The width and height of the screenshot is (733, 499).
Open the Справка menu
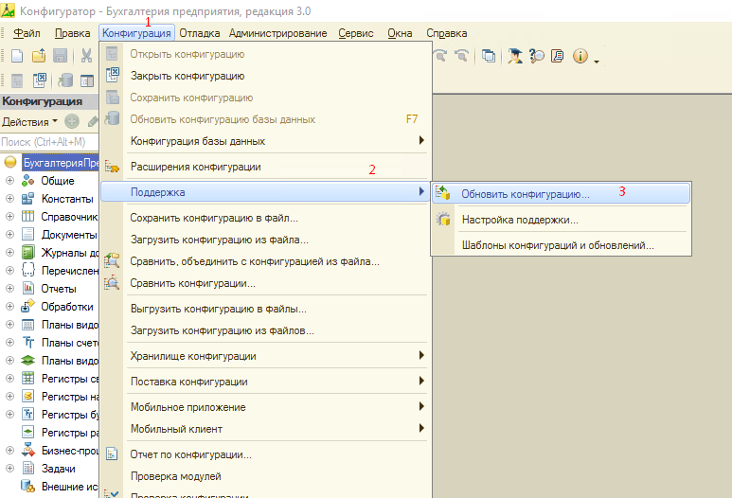(446, 33)
